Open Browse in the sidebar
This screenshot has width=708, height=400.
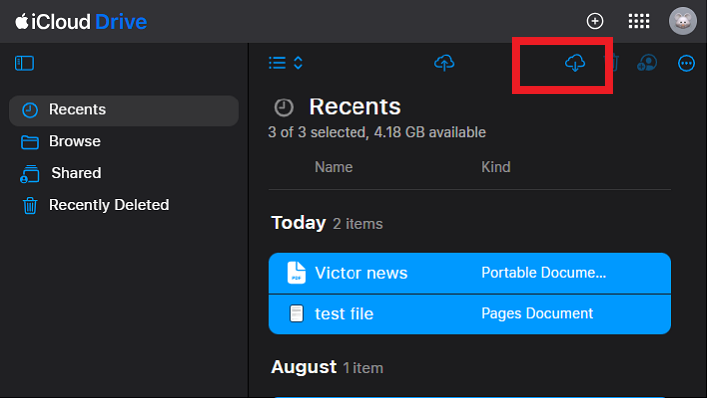click(74, 142)
